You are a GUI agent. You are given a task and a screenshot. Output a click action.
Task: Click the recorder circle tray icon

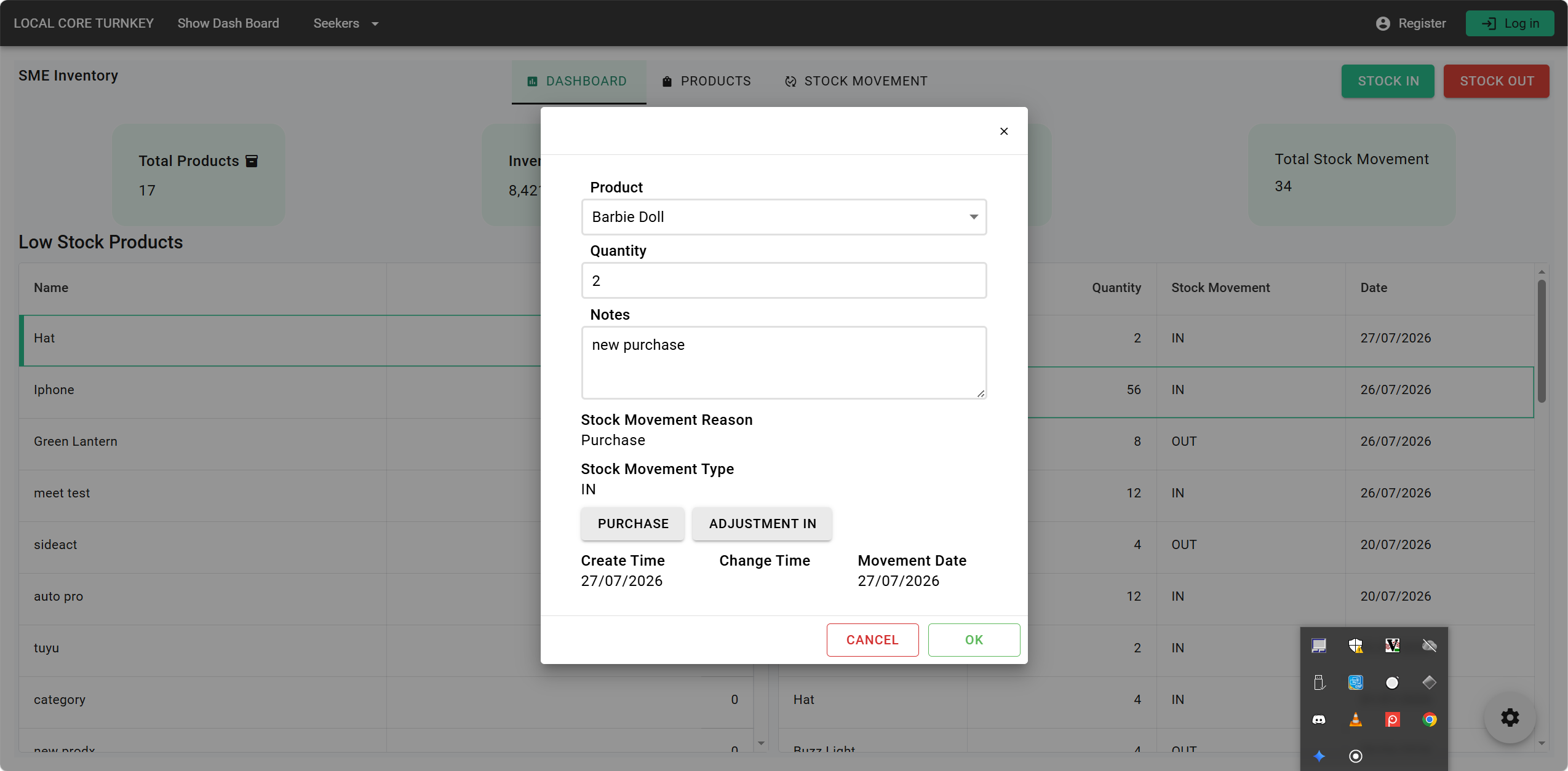coord(1355,756)
